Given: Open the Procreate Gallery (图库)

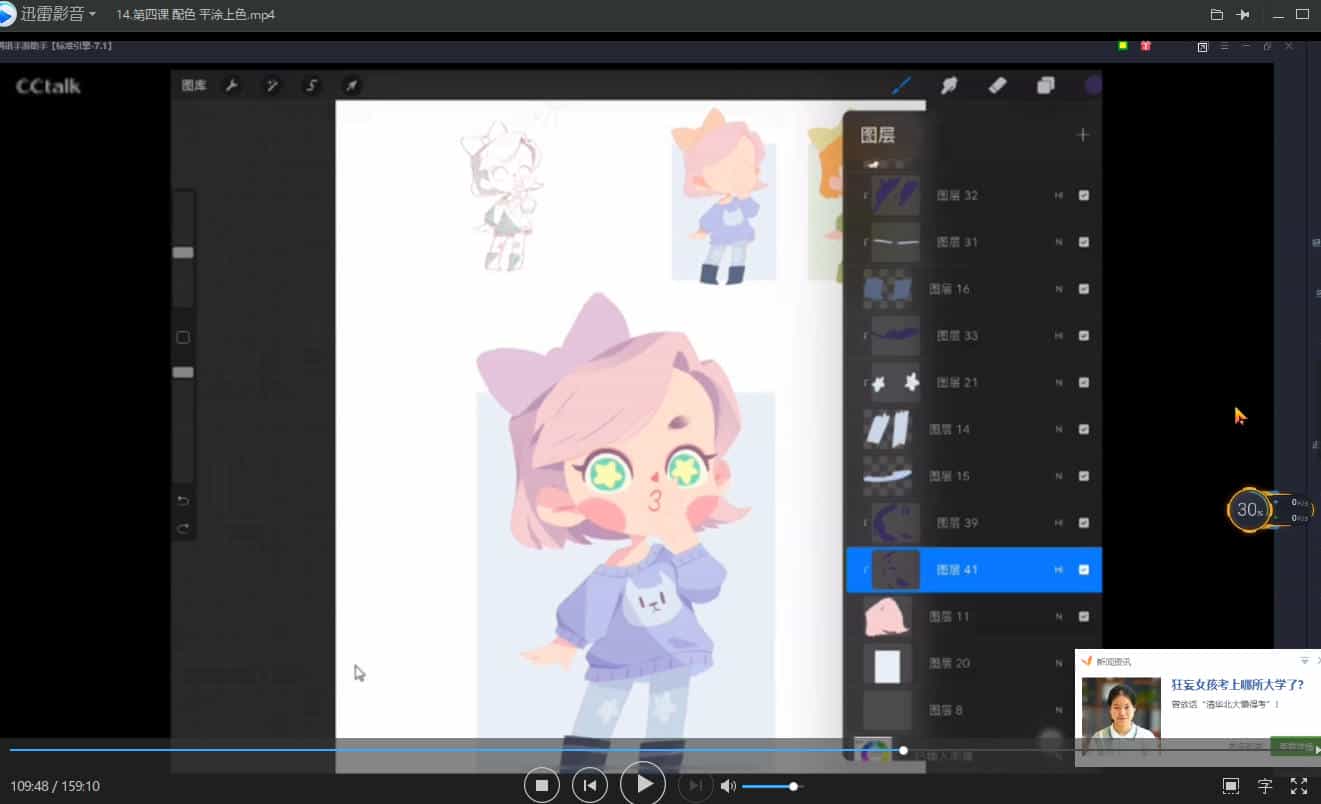Looking at the screenshot, I should tap(195, 86).
